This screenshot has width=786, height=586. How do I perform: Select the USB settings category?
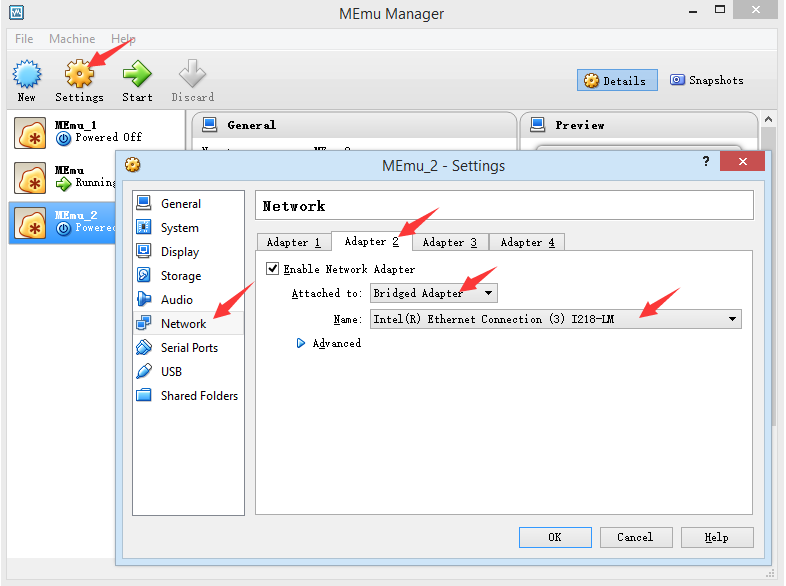[171, 372]
